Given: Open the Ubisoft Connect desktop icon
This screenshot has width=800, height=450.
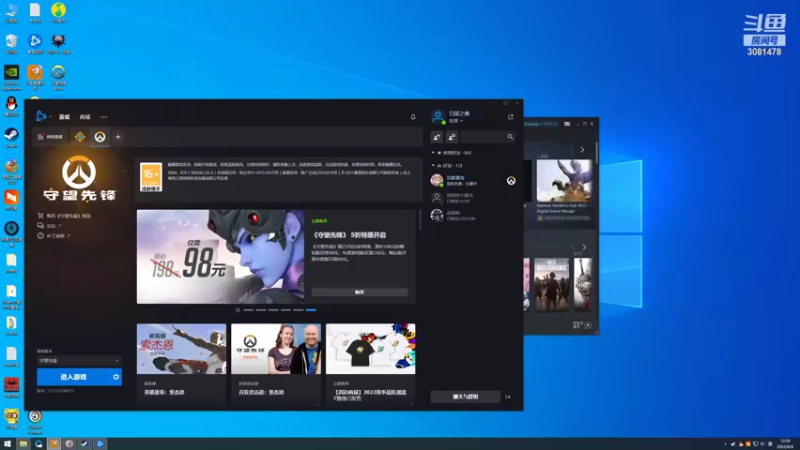Looking at the screenshot, I should tap(35, 421).
